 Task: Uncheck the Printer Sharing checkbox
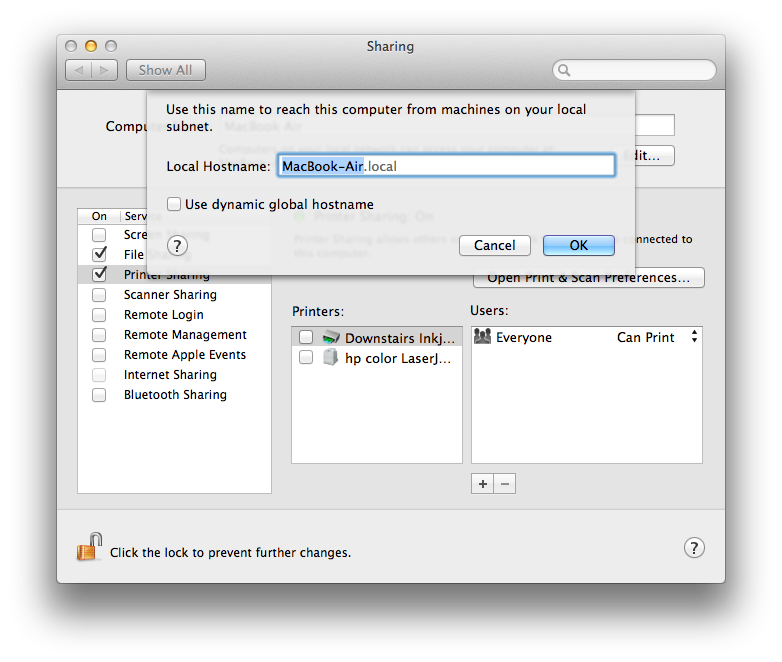99,274
